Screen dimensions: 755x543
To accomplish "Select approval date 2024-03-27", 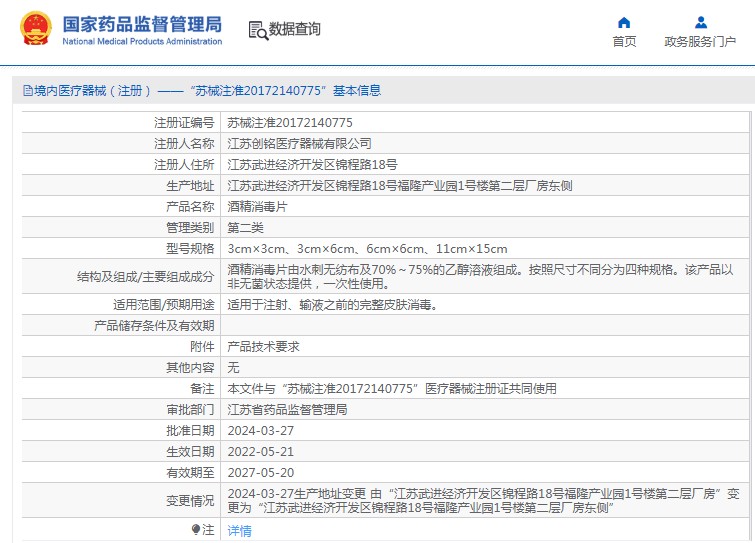I will (260, 431).
